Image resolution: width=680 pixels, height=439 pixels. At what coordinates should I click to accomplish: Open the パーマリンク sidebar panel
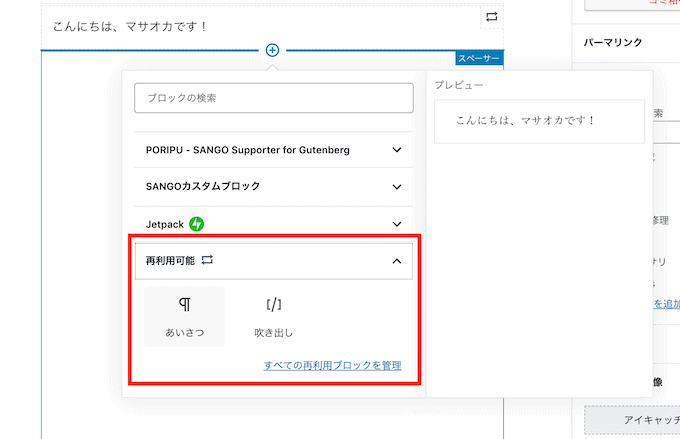(626, 43)
